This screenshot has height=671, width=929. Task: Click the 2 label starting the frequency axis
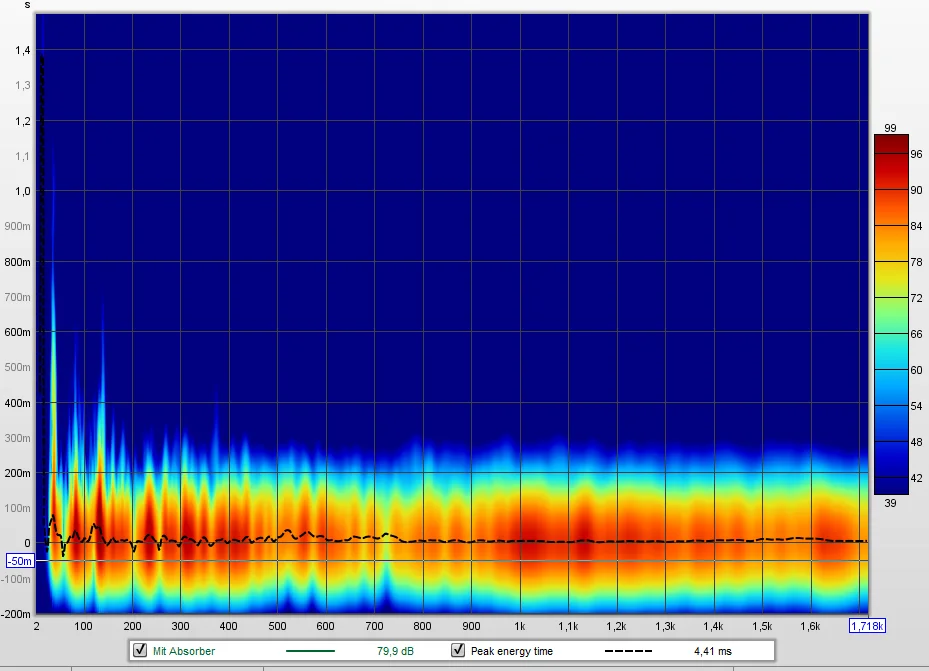[x=37, y=626]
